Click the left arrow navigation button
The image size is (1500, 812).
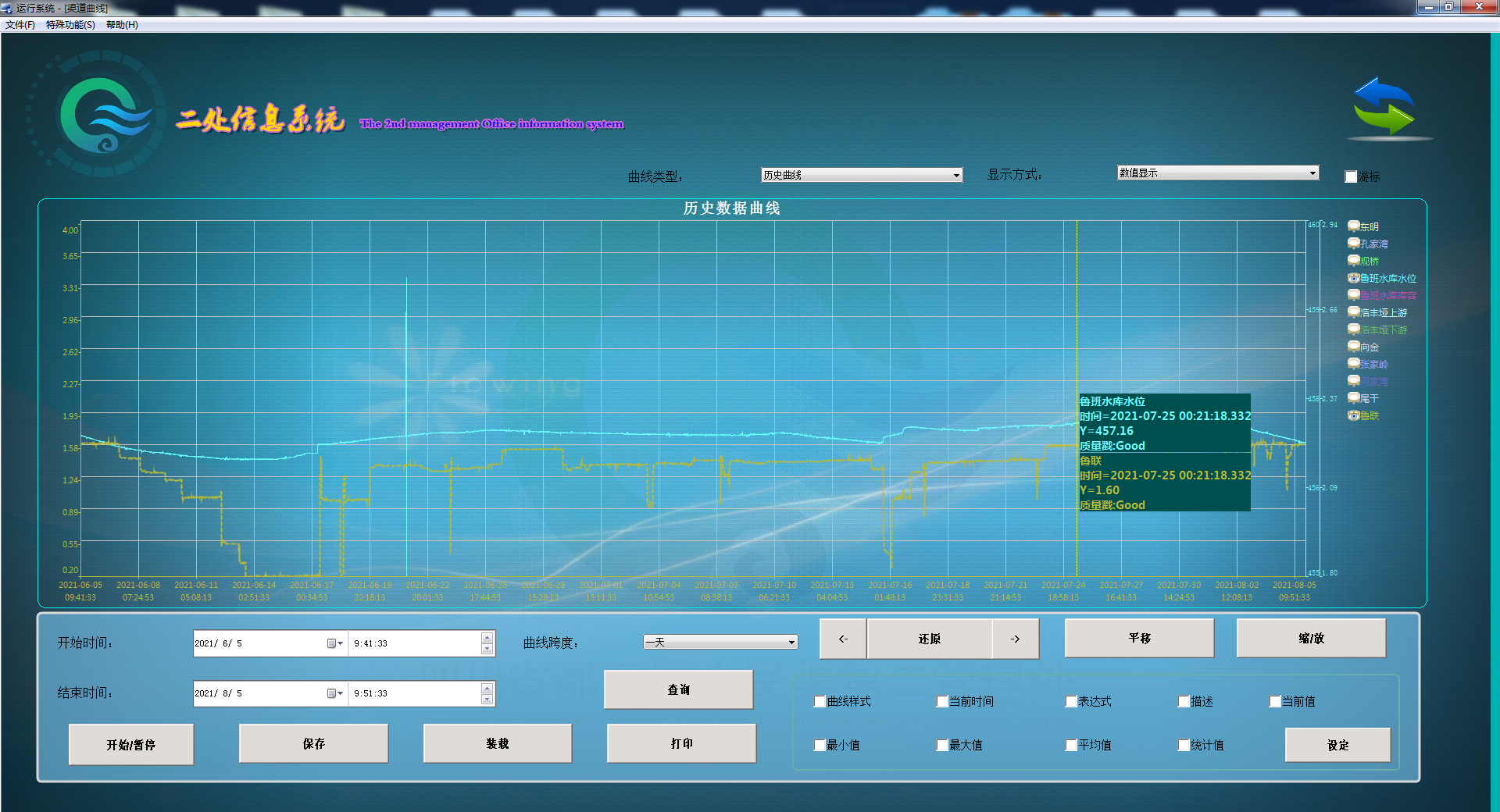click(x=843, y=639)
